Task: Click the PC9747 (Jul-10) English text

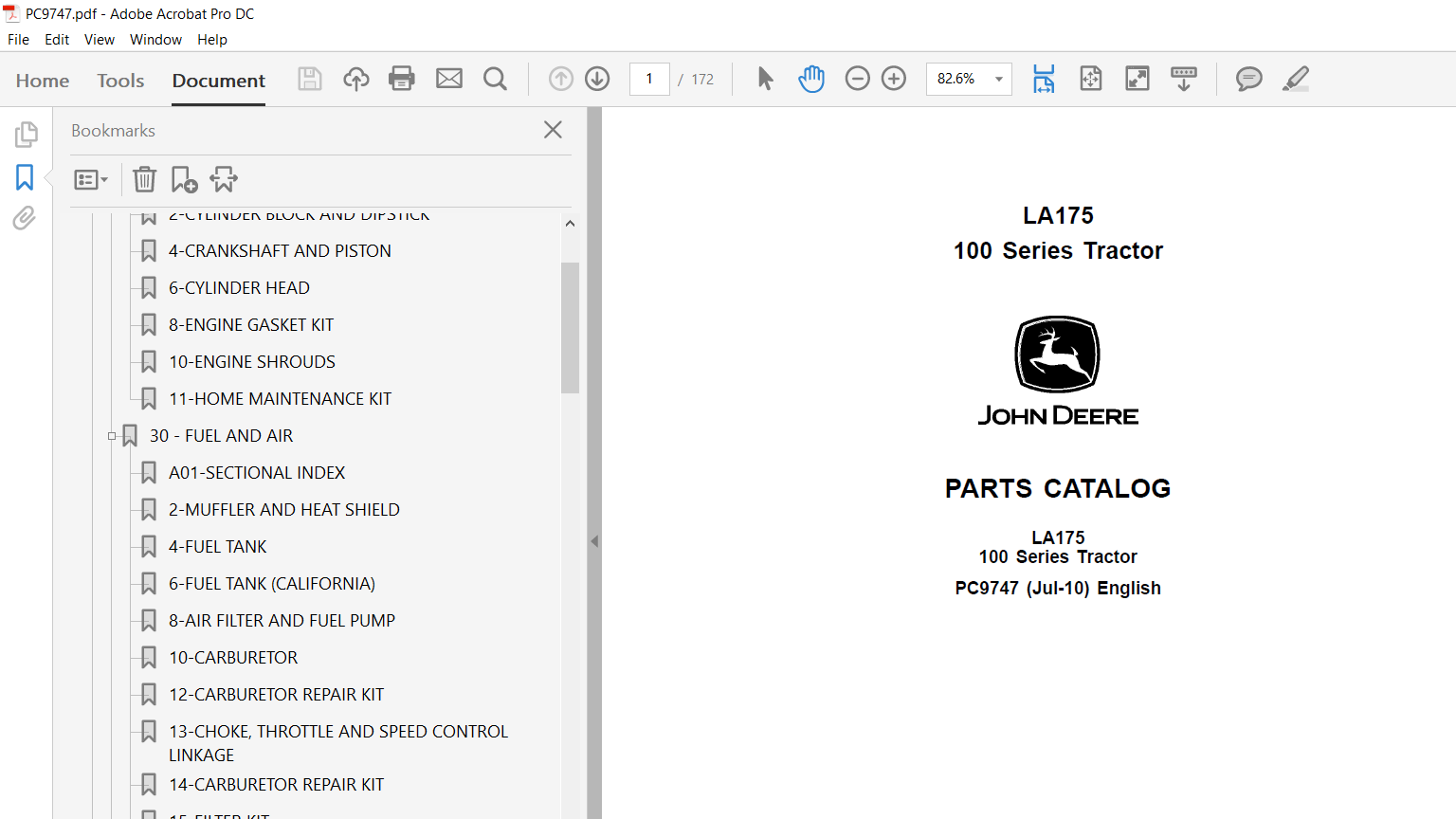Action: [1058, 588]
